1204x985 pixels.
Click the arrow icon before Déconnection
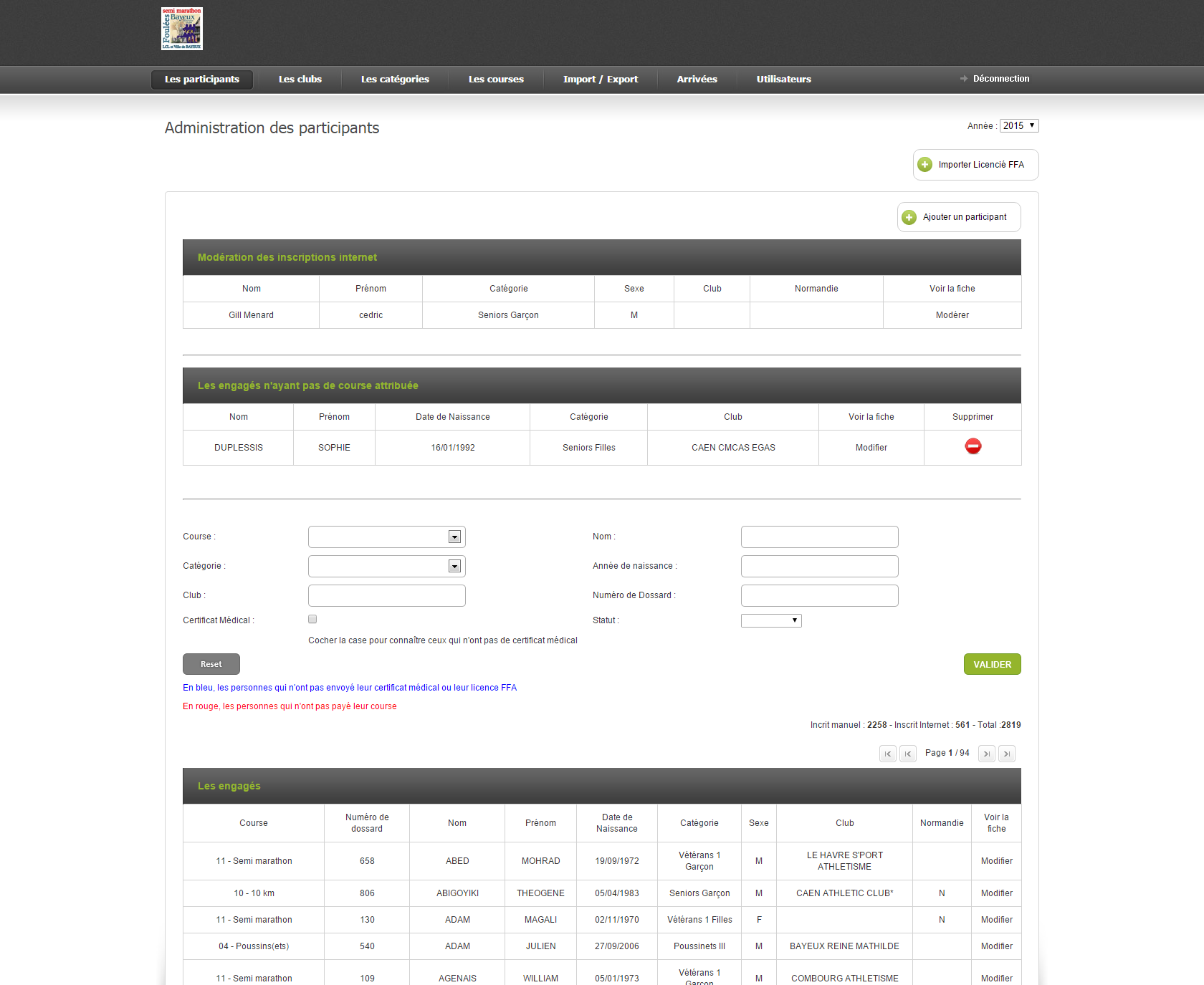coord(964,79)
